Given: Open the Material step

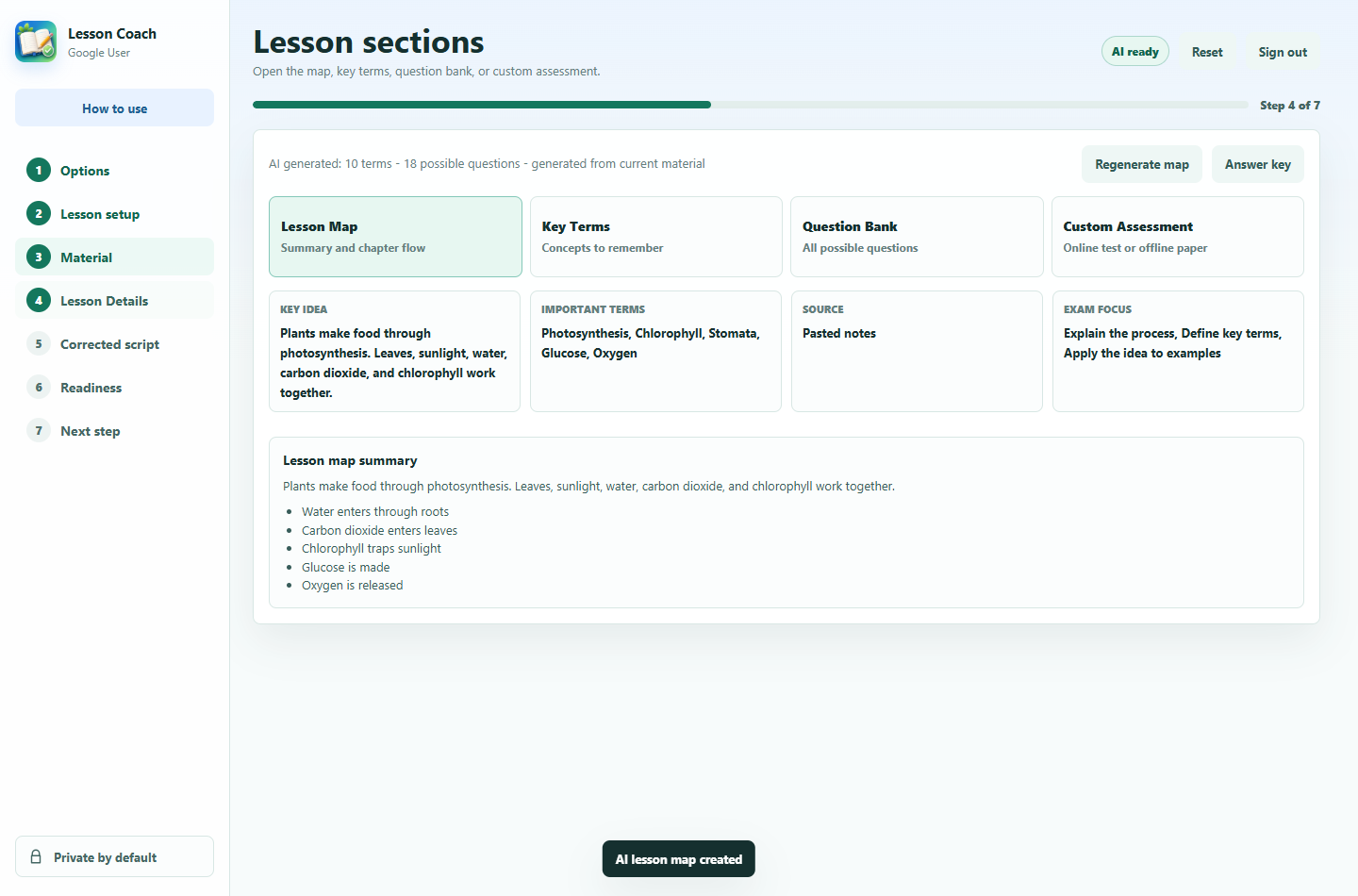Looking at the screenshot, I should point(114,257).
